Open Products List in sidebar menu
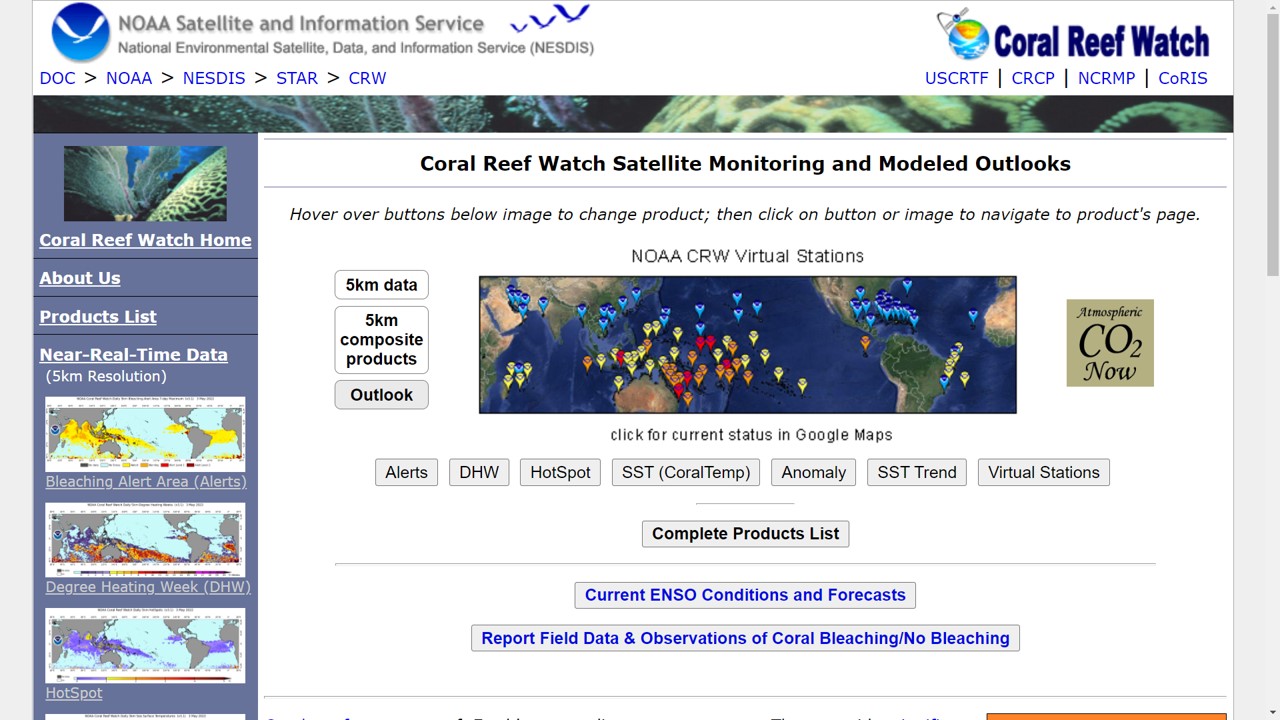Viewport: 1280px width, 720px height. point(98,317)
